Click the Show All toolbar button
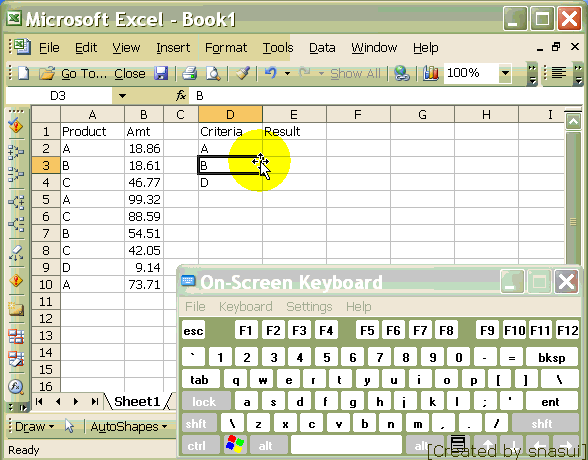The width and height of the screenshot is (588, 460). pyautogui.click(x=355, y=73)
